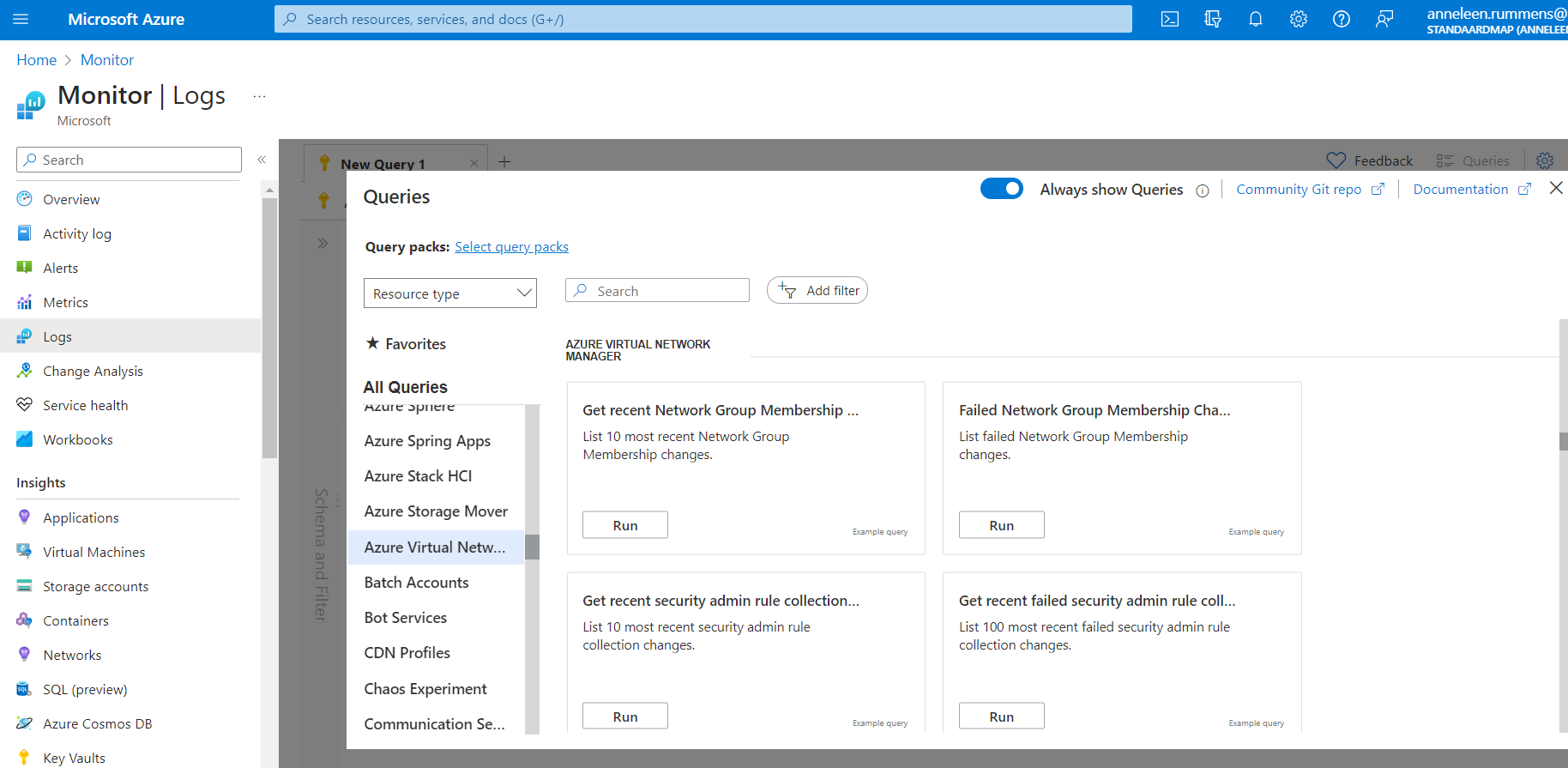Run Get recent failed security admin rule query
Image resolution: width=1568 pixels, height=768 pixels.
[1002, 717]
